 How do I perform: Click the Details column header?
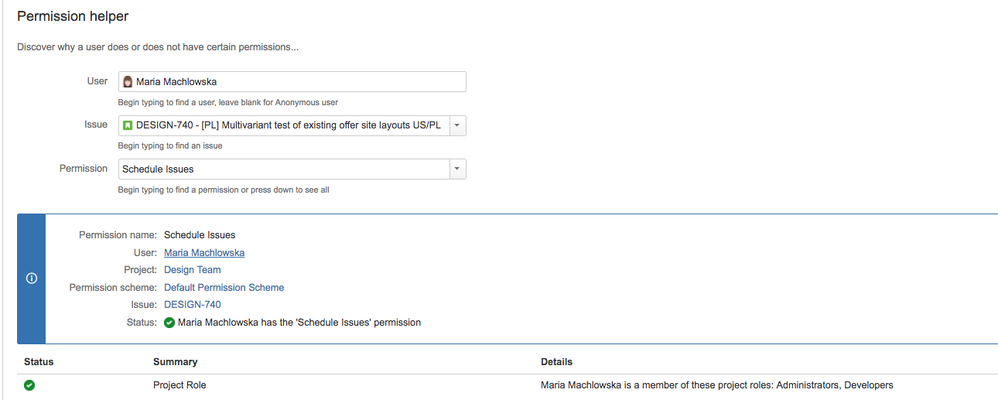coord(556,362)
